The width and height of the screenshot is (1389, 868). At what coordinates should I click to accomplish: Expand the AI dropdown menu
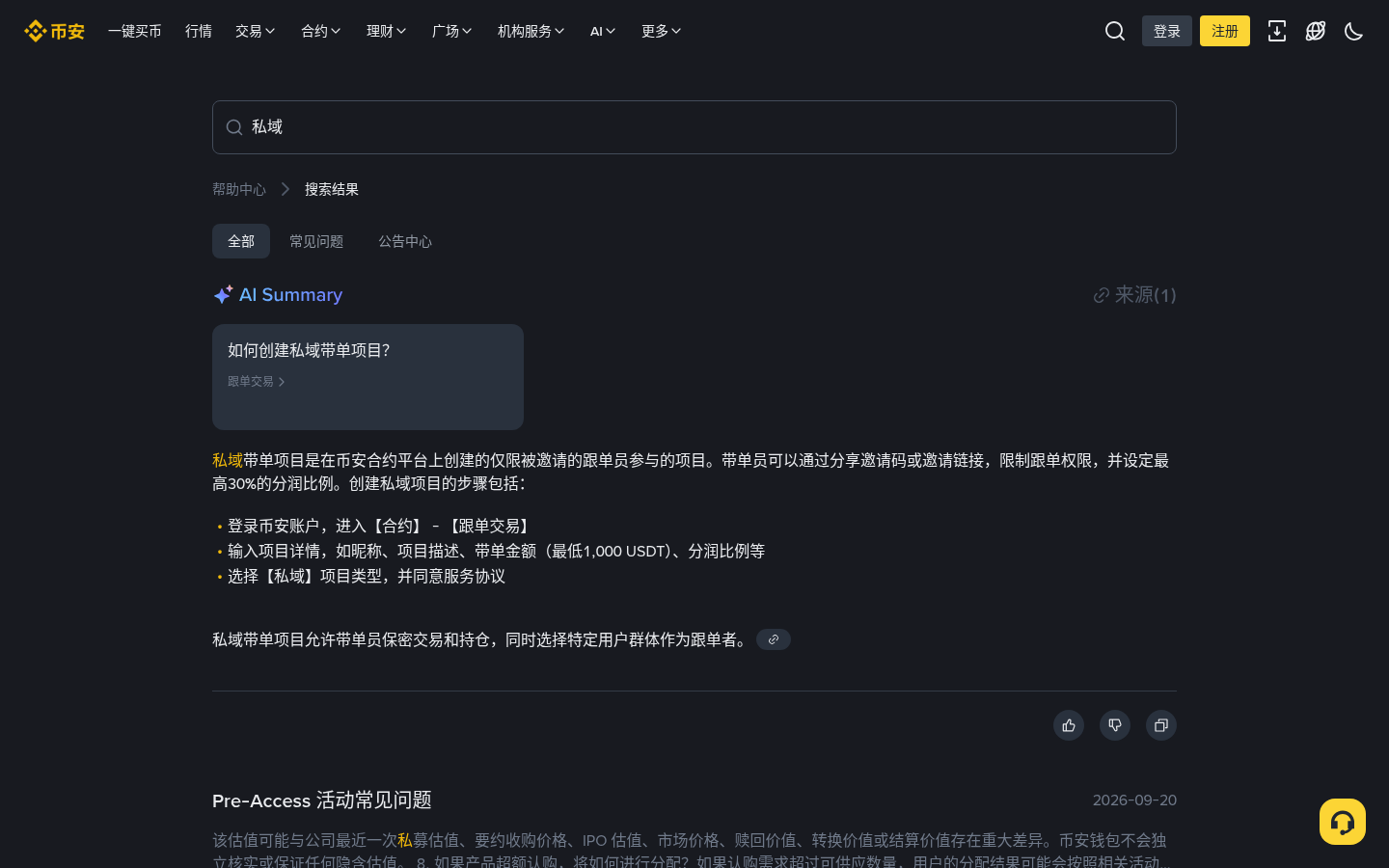[603, 31]
